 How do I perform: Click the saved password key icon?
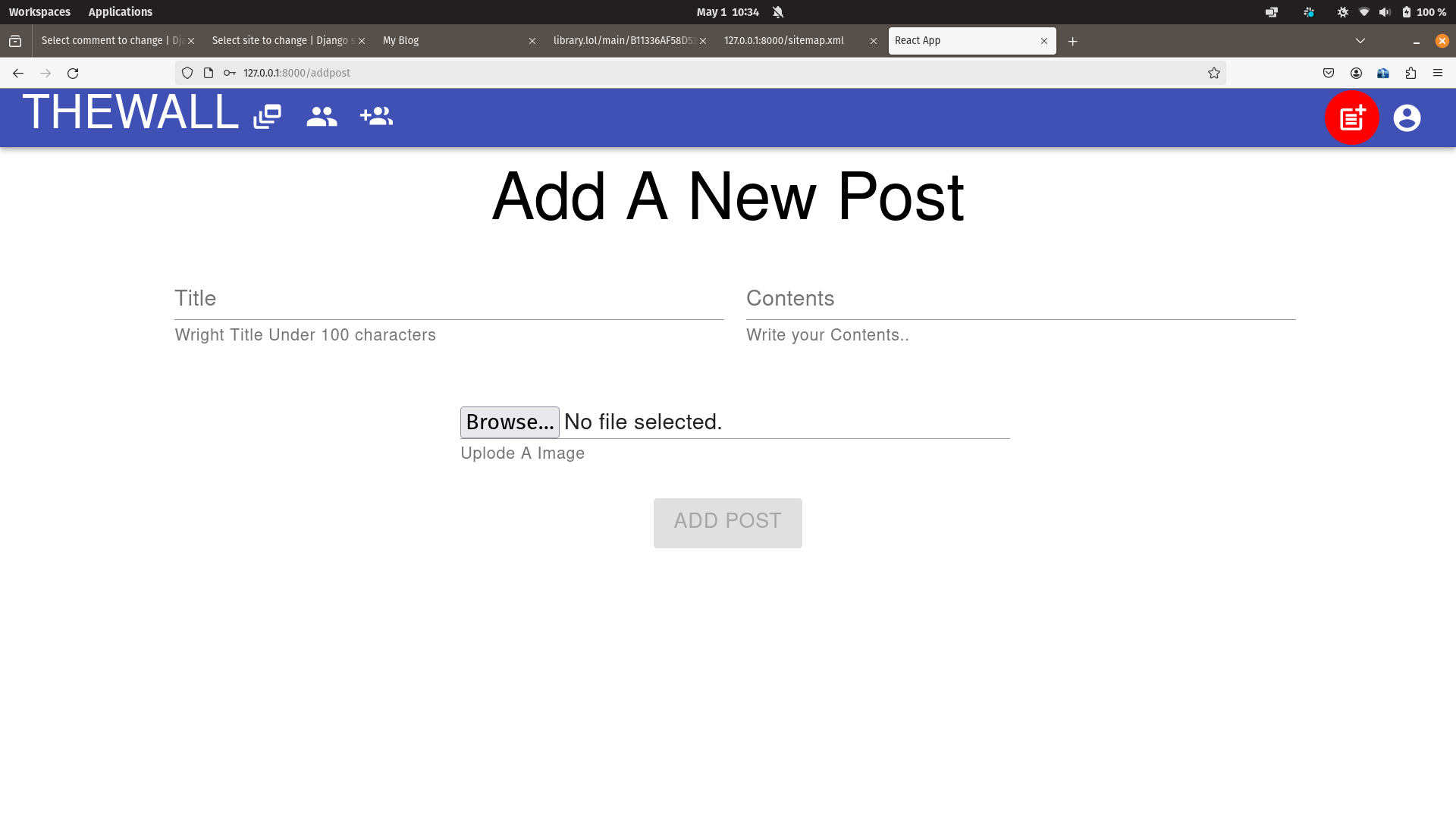[x=230, y=73]
